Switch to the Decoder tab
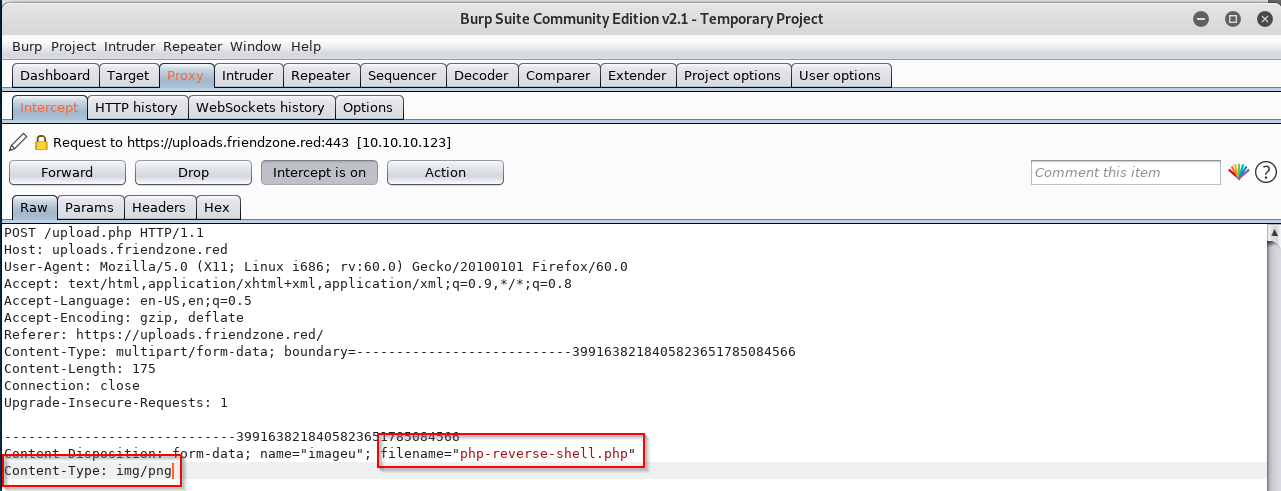 pos(481,75)
